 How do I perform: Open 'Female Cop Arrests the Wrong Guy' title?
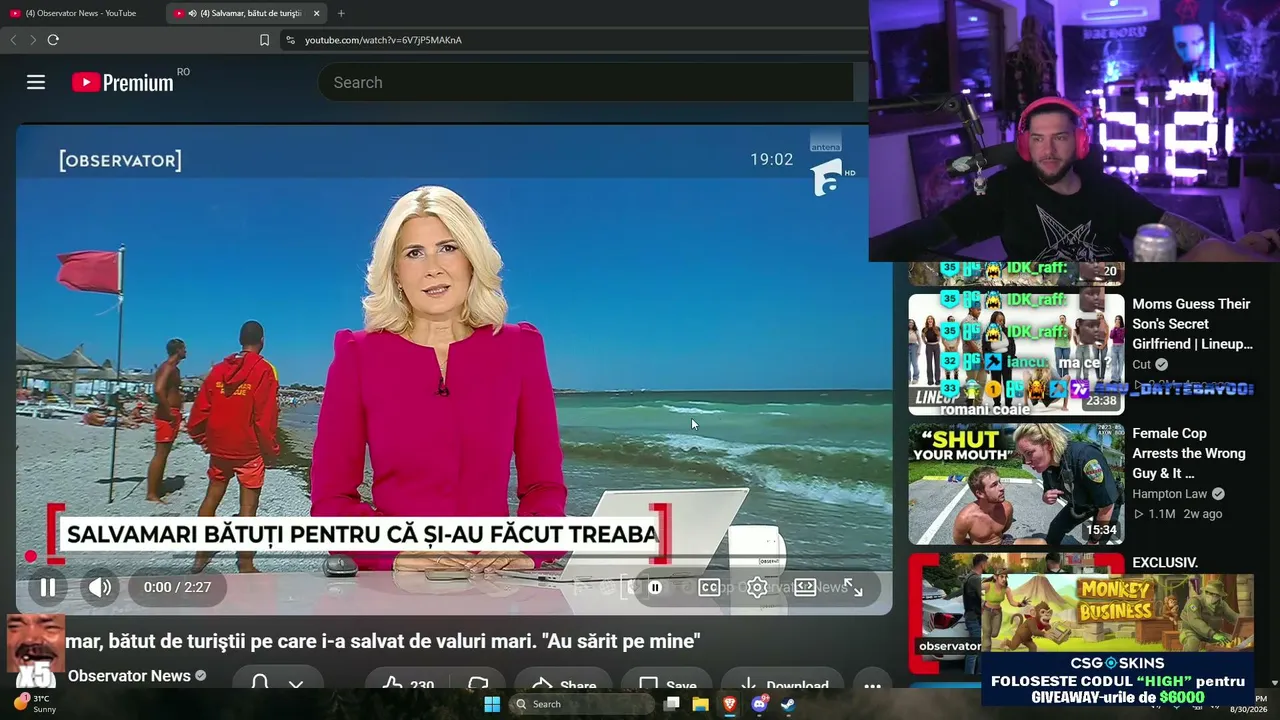coord(1189,453)
